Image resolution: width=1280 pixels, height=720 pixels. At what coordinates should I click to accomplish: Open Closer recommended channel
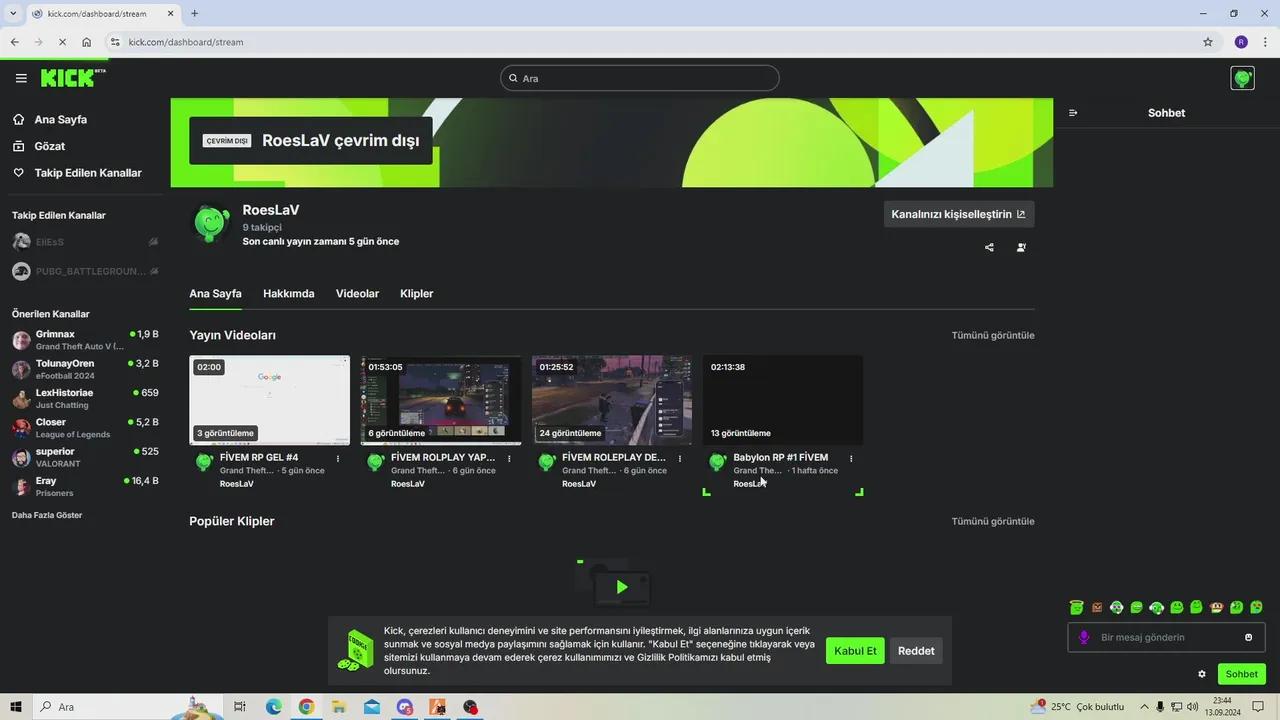coord(85,428)
